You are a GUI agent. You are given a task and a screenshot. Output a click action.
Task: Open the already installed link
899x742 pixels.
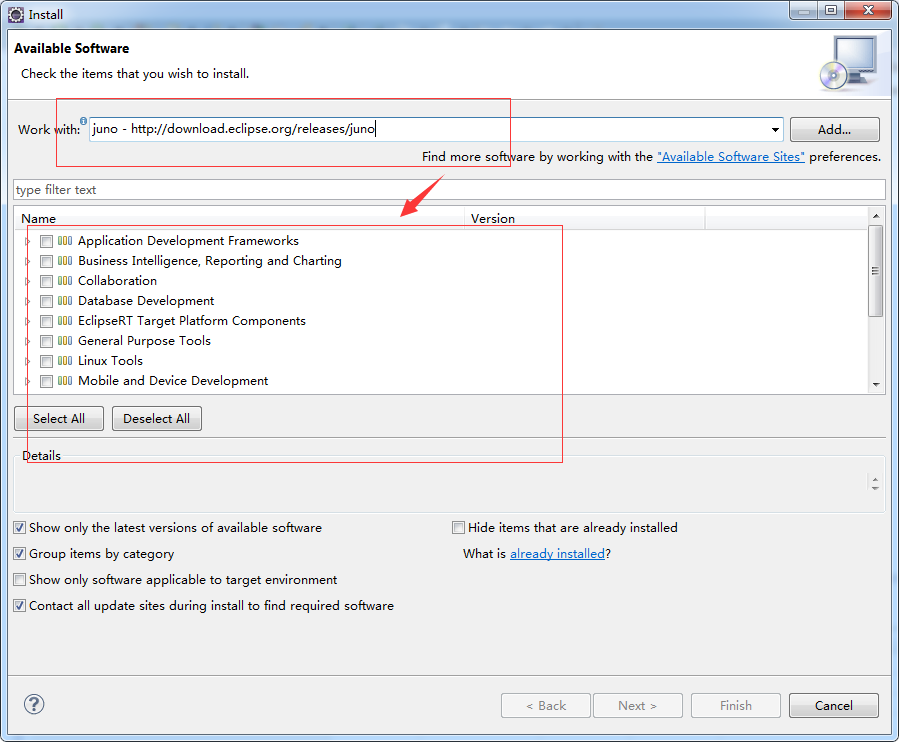click(x=557, y=554)
